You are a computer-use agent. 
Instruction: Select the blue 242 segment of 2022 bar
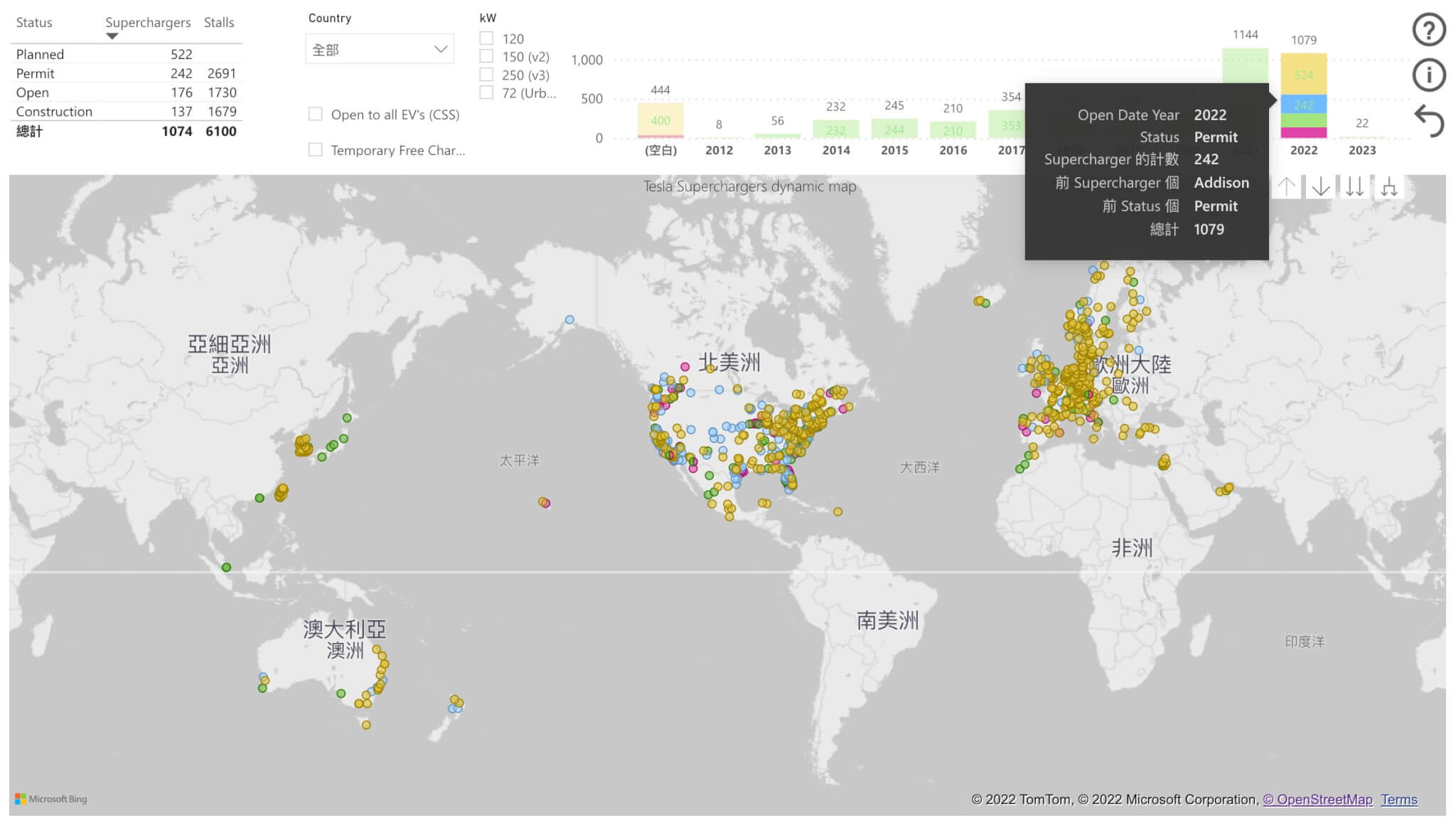point(1304,105)
